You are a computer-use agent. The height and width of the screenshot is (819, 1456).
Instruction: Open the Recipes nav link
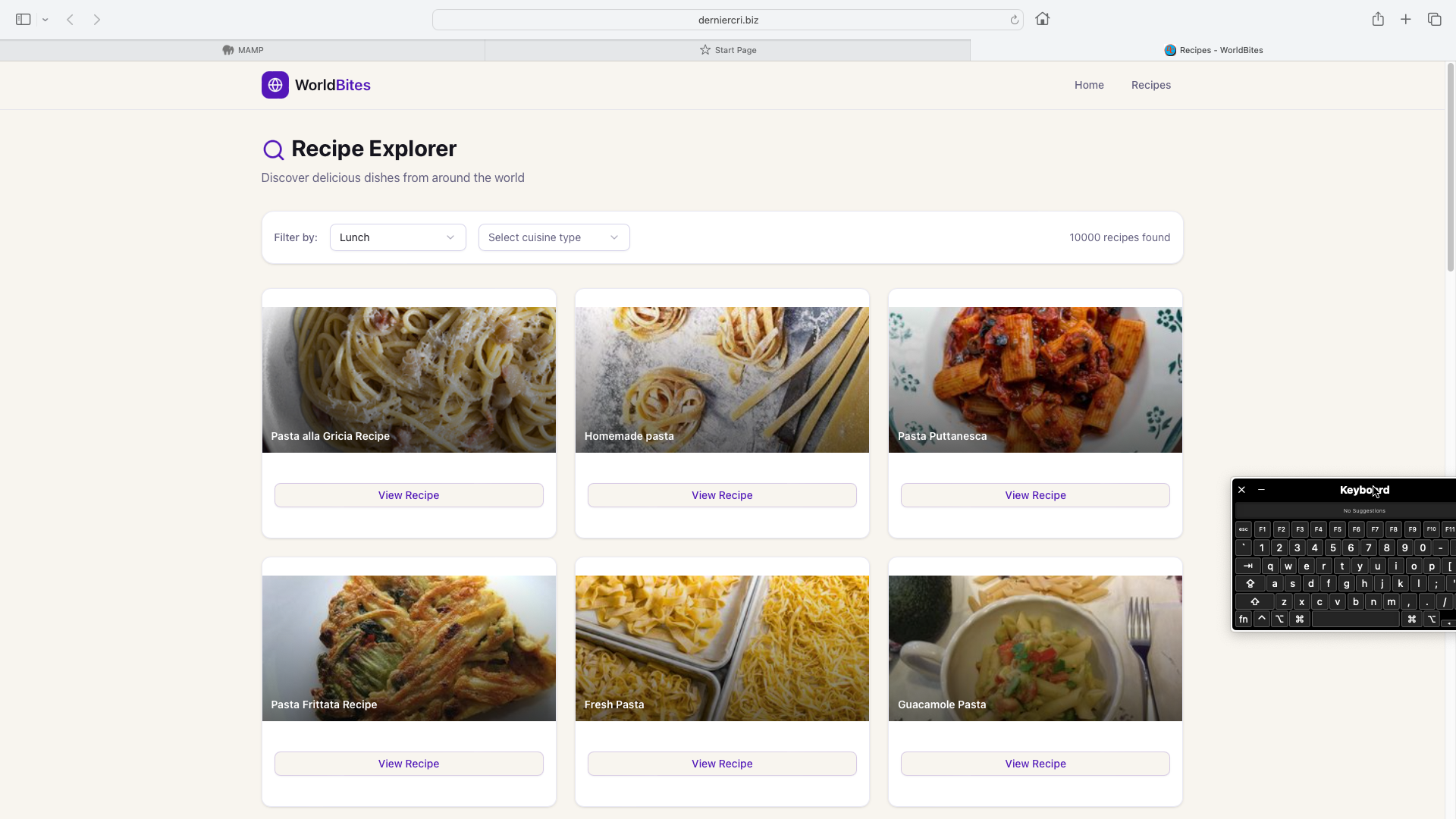pyautogui.click(x=1151, y=85)
